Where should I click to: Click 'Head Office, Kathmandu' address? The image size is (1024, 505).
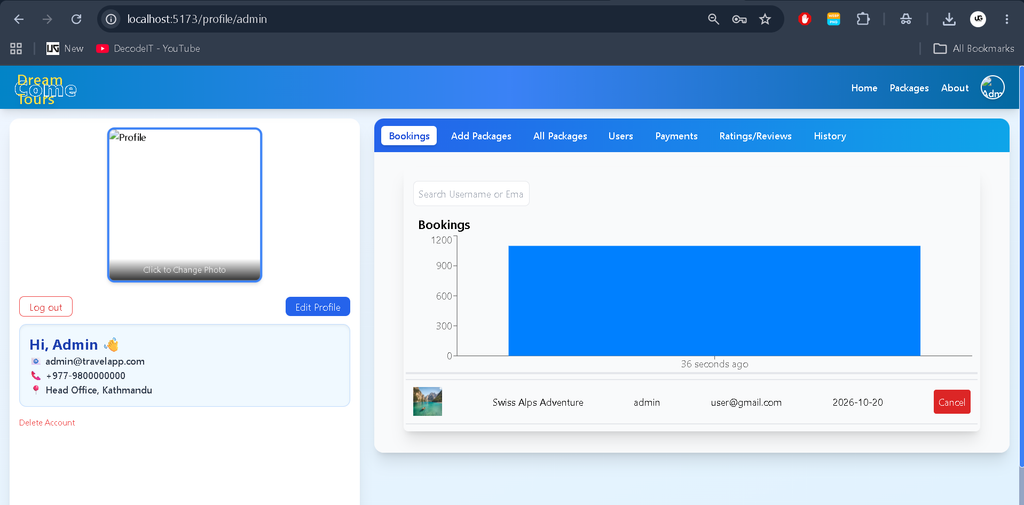point(99,390)
